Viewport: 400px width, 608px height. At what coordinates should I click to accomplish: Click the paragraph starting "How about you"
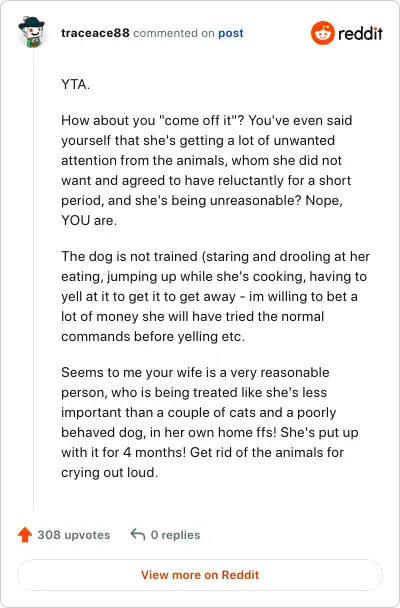pos(207,170)
